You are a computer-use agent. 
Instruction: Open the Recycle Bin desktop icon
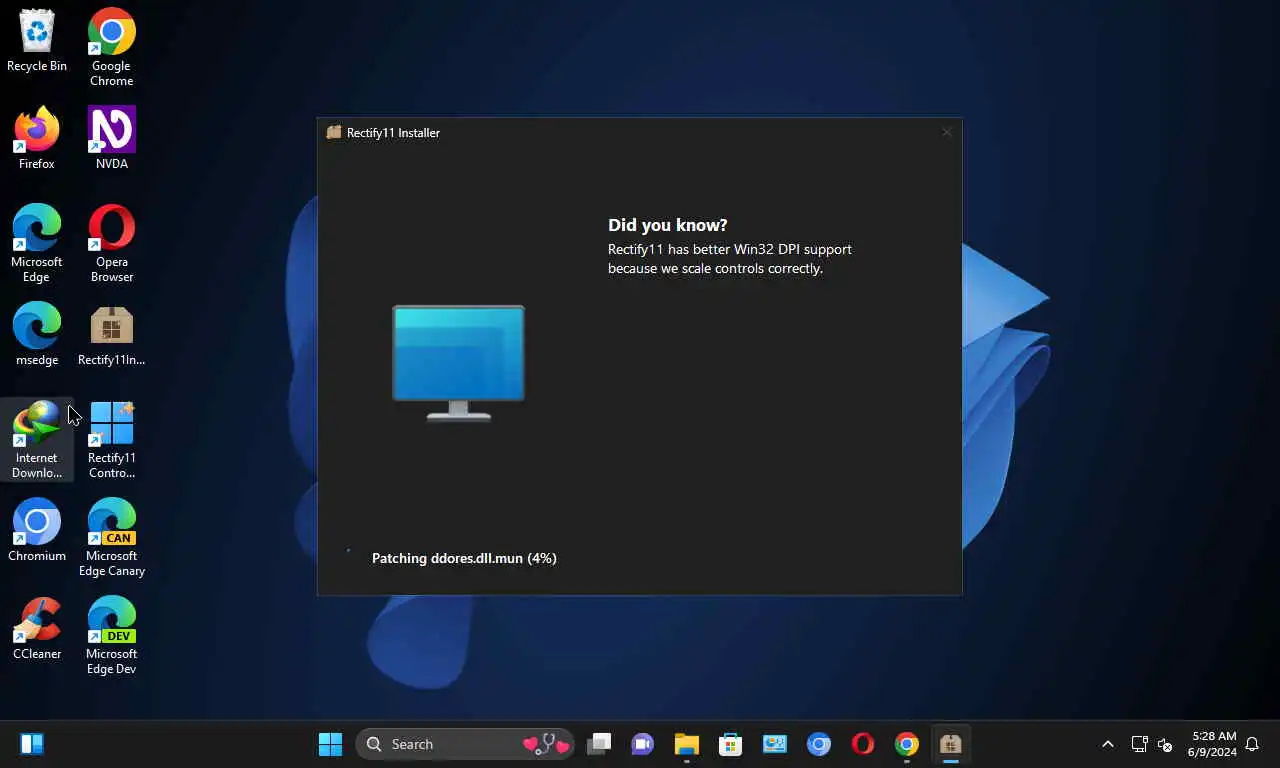[x=37, y=41]
